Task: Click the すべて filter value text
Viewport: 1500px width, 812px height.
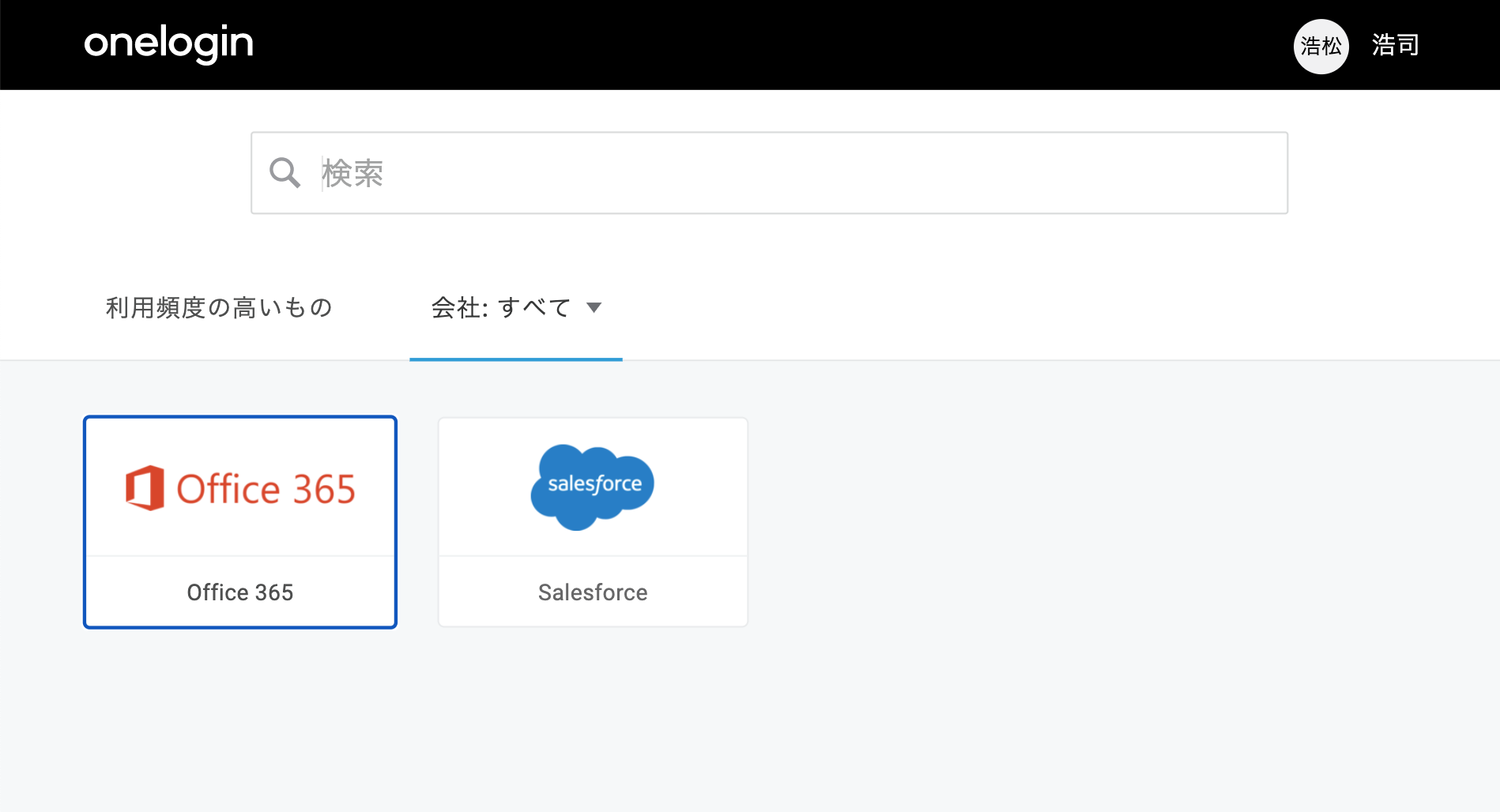Action: pos(535,307)
